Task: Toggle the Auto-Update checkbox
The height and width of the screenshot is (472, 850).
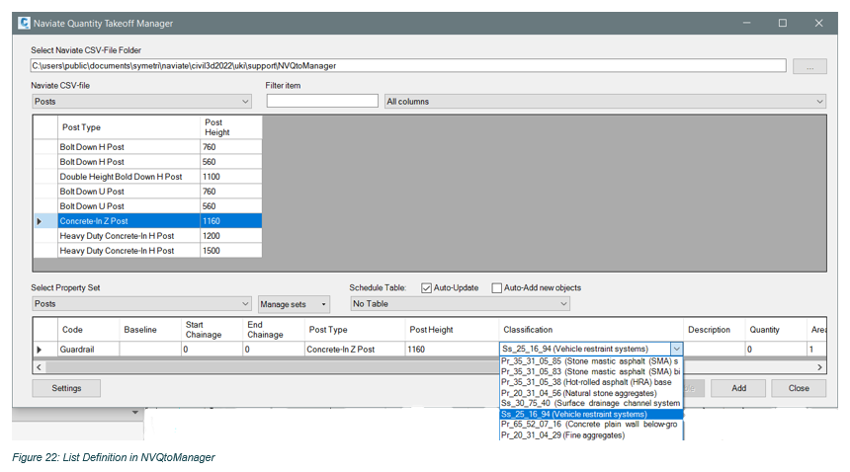Action: [x=426, y=288]
